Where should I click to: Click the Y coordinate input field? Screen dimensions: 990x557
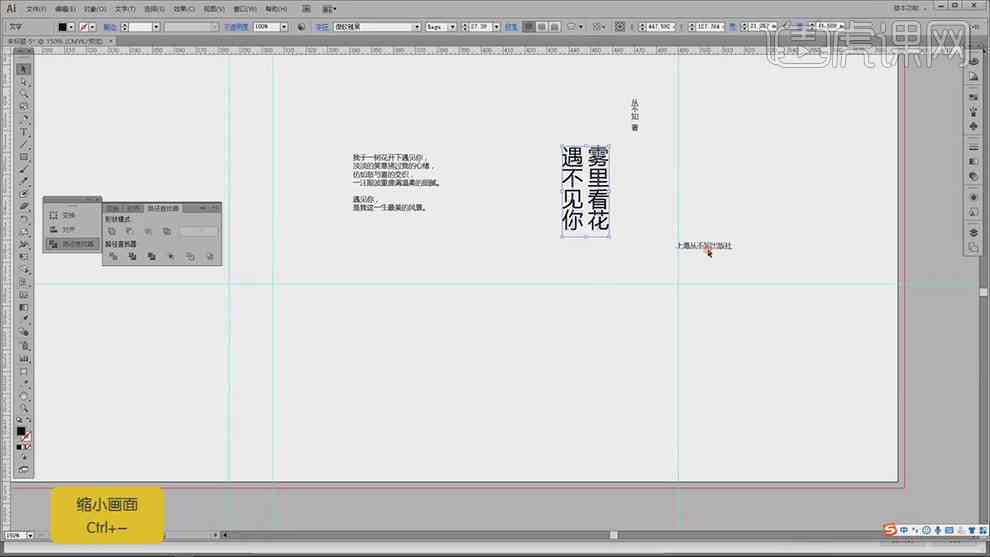click(710, 27)
